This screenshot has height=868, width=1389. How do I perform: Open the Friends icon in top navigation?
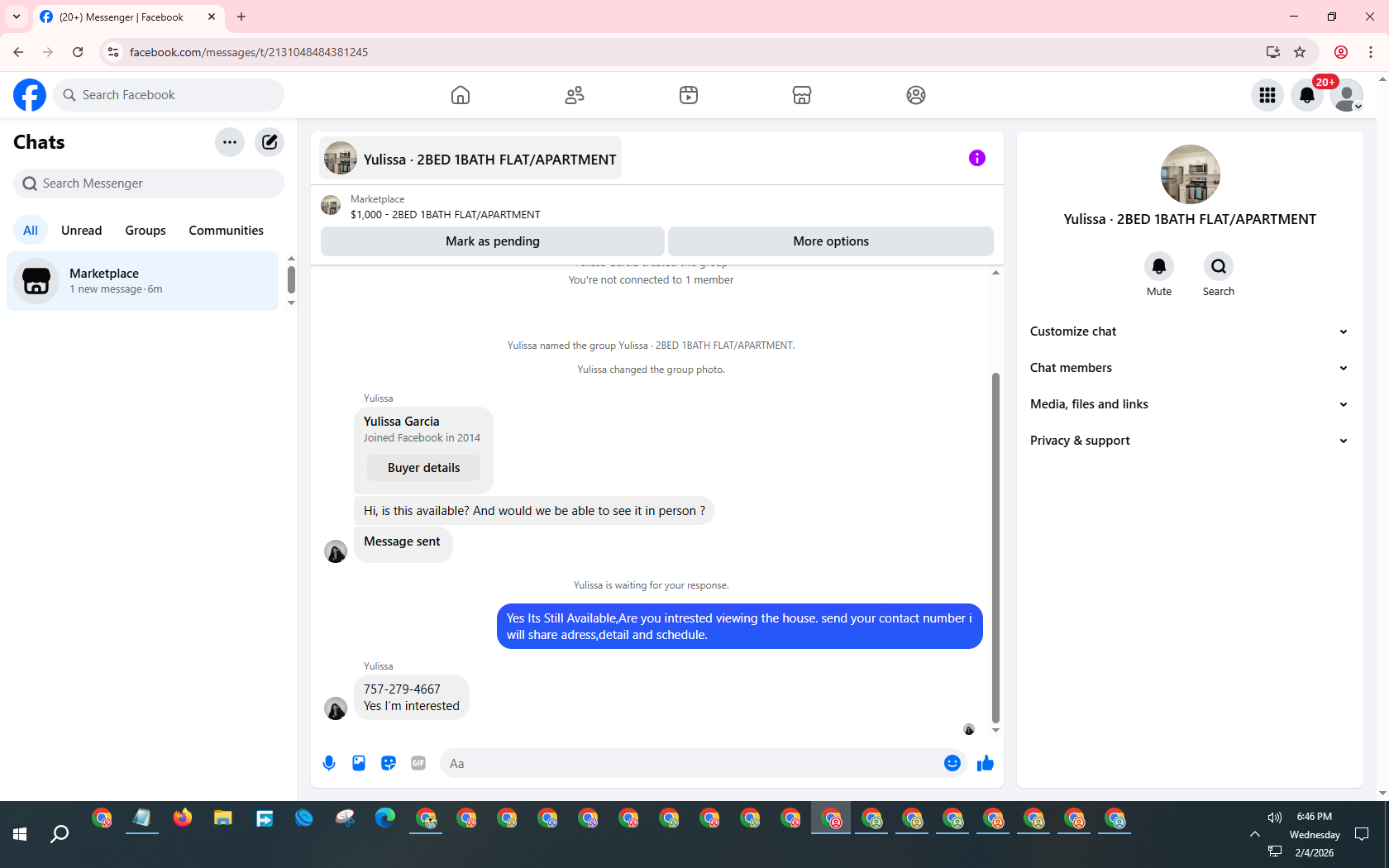click(x=575, y=95)
